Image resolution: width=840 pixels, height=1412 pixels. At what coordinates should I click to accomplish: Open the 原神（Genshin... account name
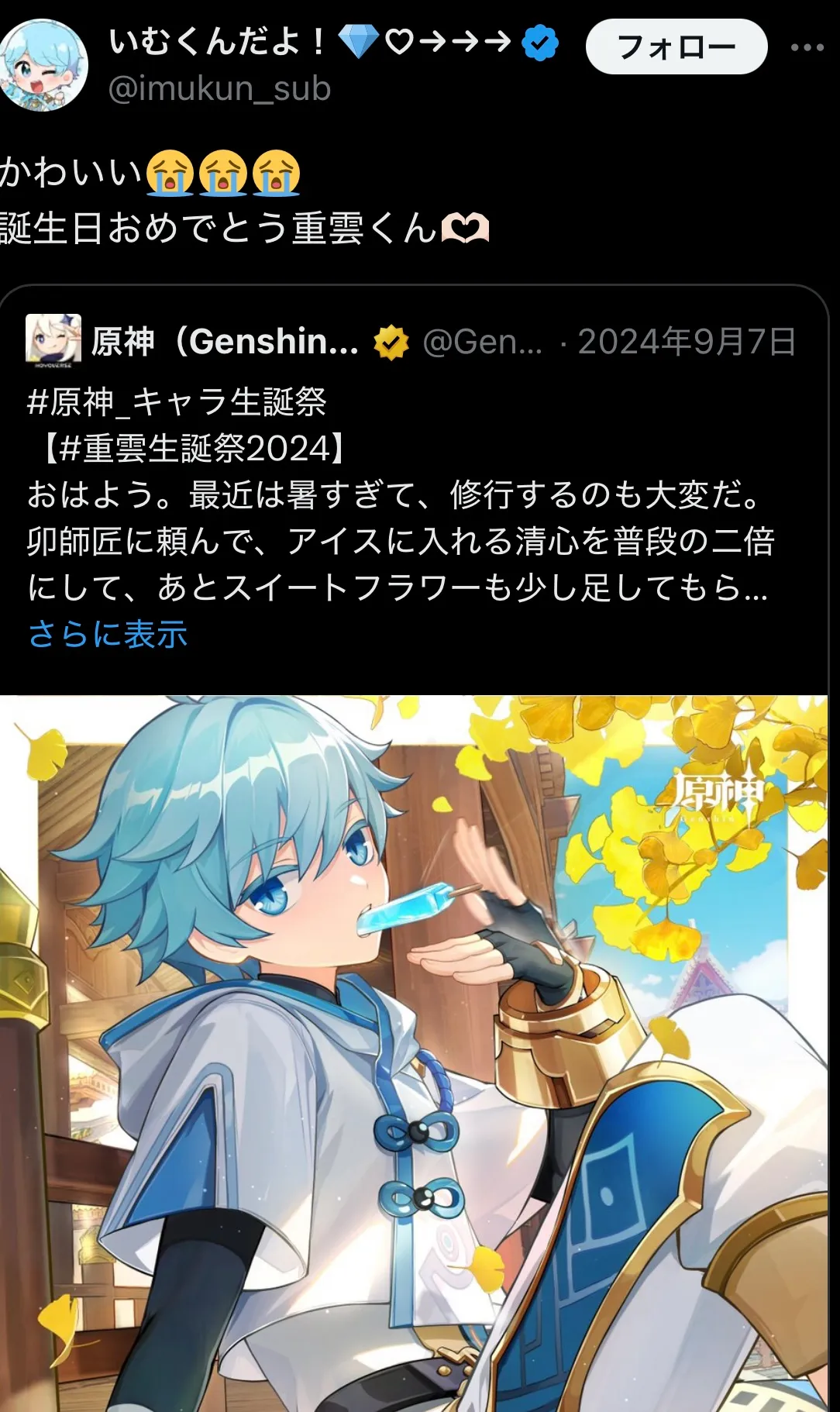(x=225, y=341)
